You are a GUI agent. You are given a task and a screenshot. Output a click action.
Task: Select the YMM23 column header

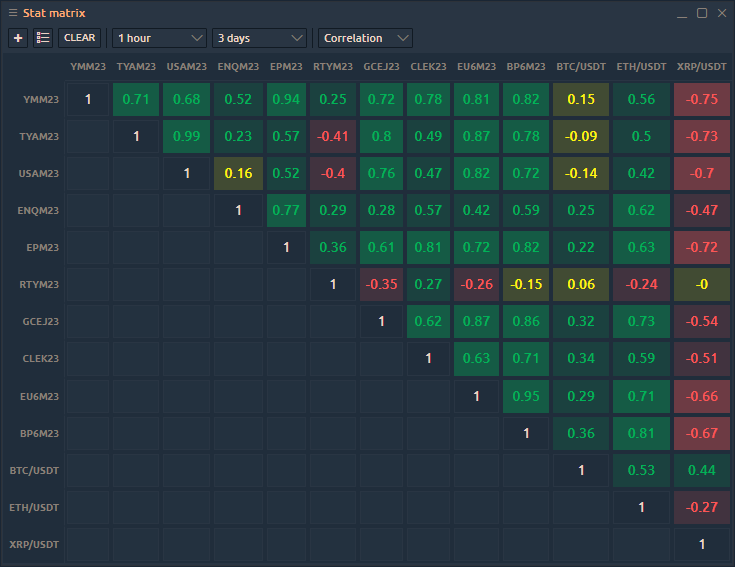pyautogui.click(x=88, y=67)
